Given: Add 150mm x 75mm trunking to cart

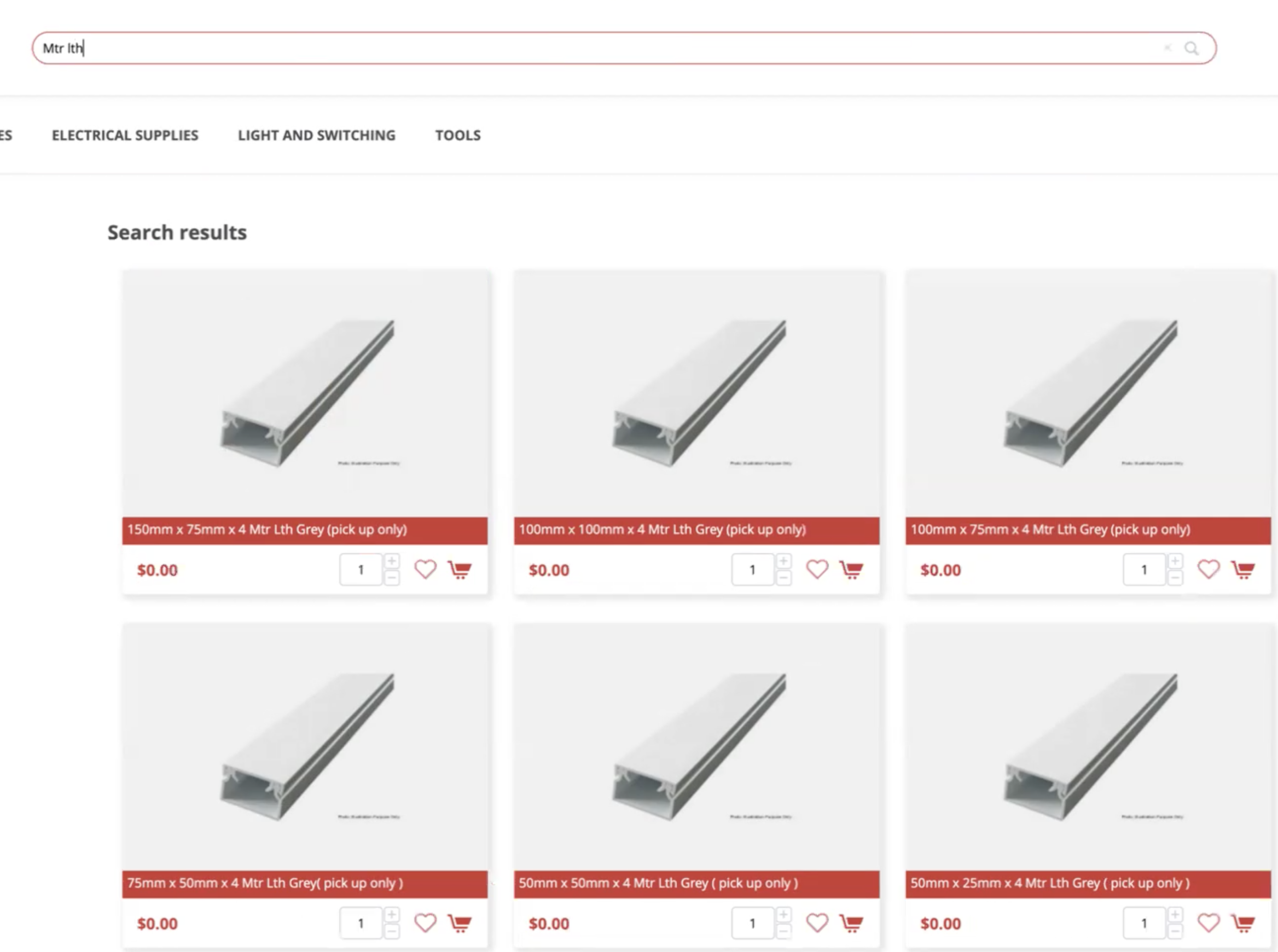Looking at the screenshot, I should [x=460, y=570].
